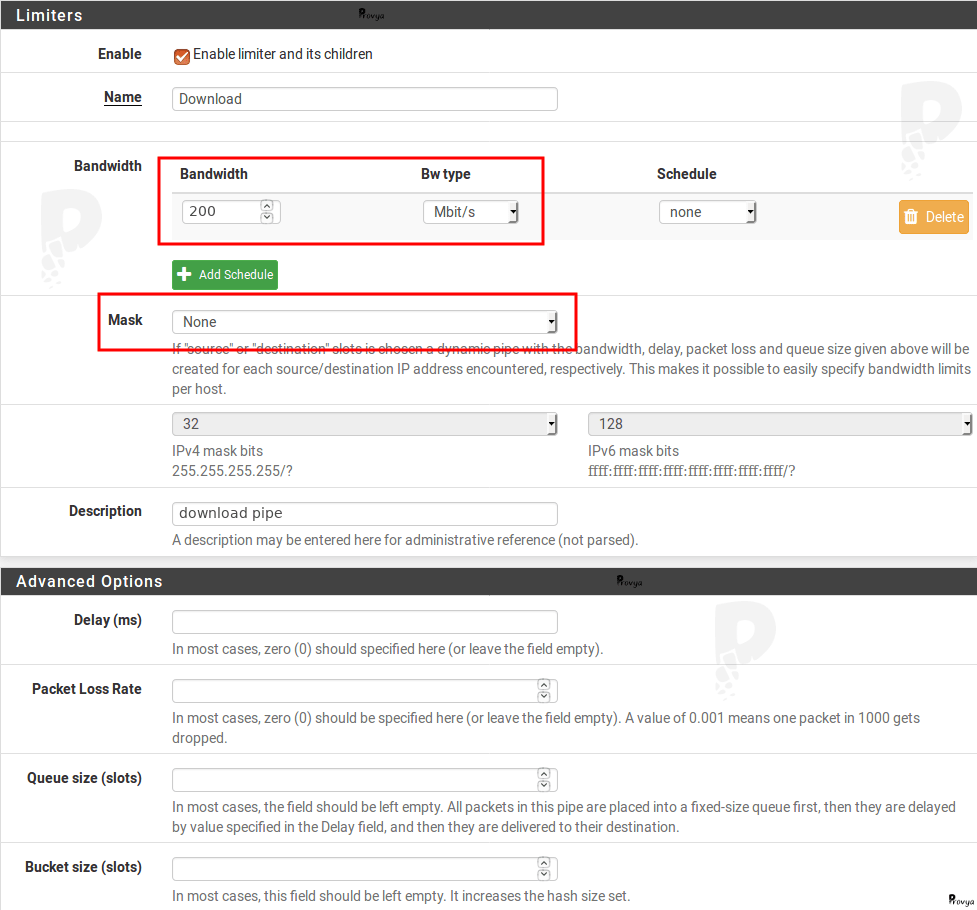Click the Description field with download pipe
This screenshot has width=977, height=910.
pyautogui.click(x=364, y=513)
